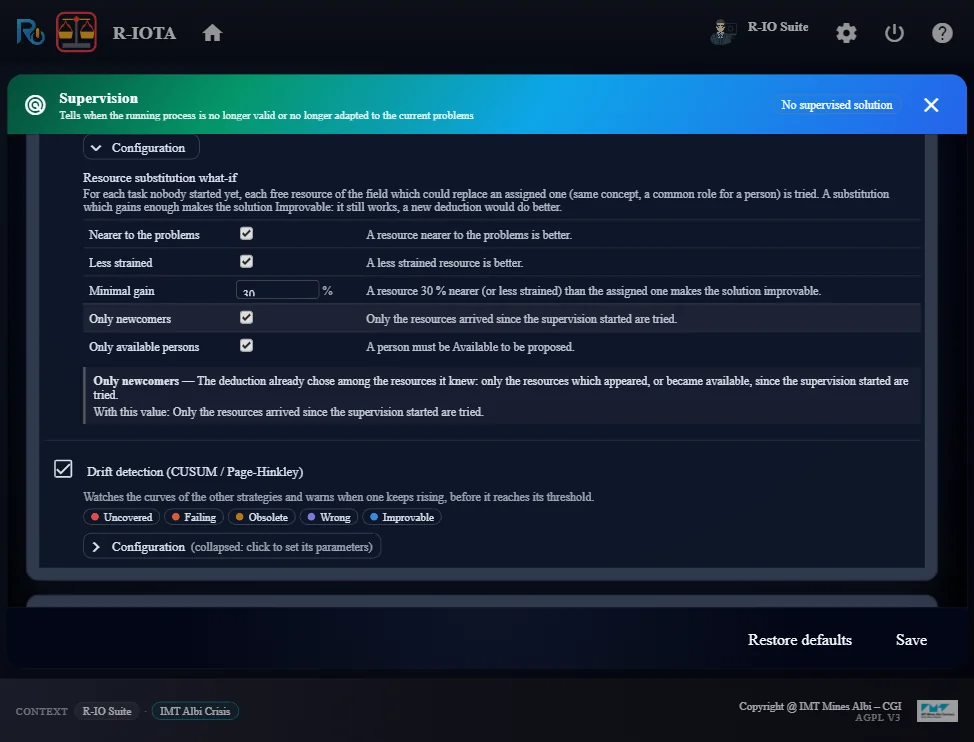
Task: Click the R-IOTA application title
Action: (x=144, y=33)
